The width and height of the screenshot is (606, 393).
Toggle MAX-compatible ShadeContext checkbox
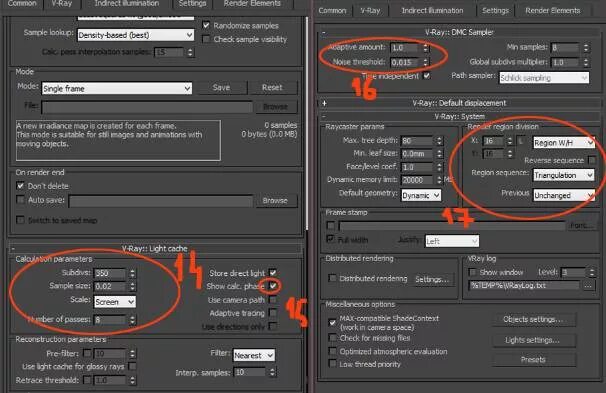(332, 322)
